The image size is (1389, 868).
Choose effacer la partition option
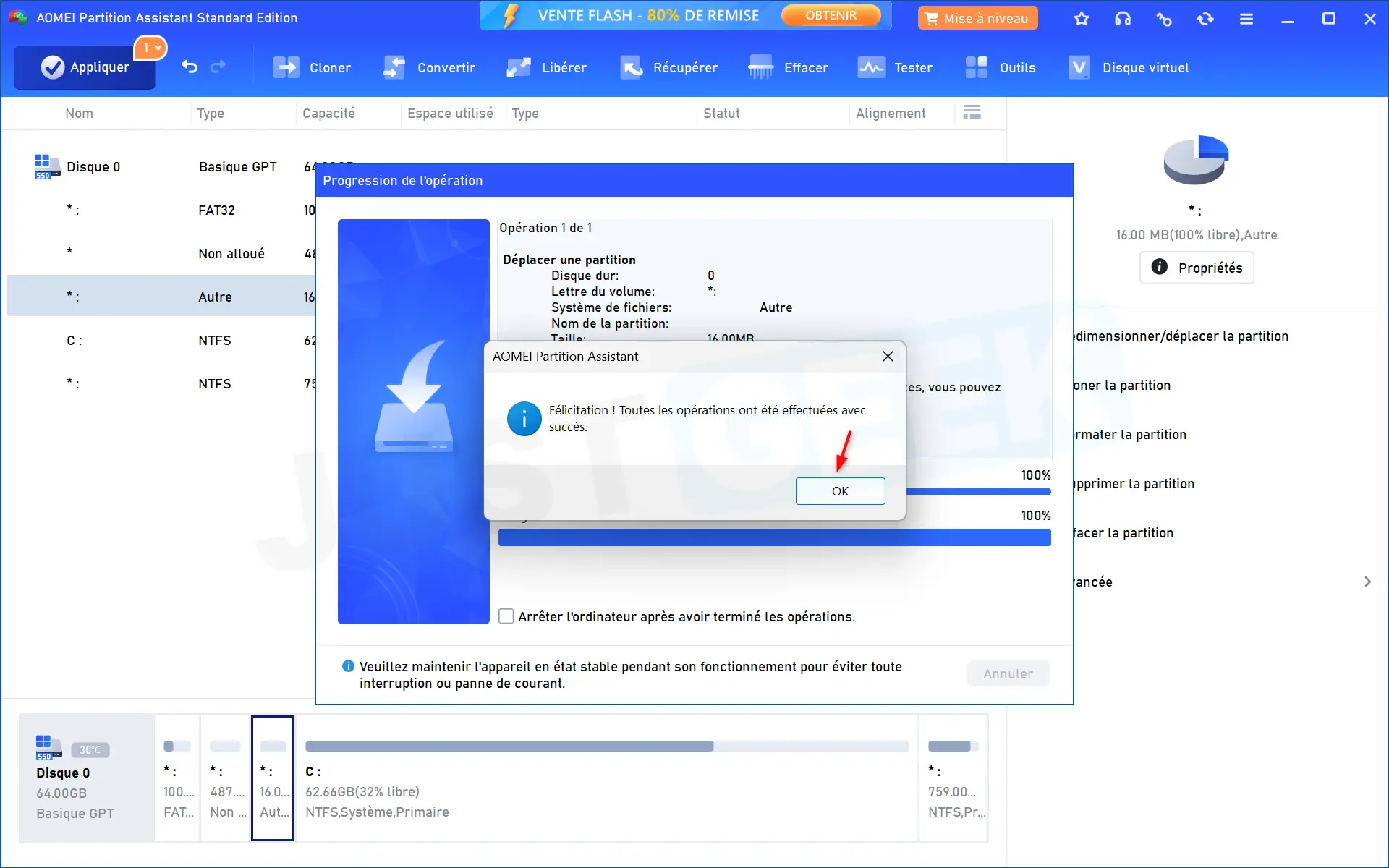click(x=1123, y=533)
